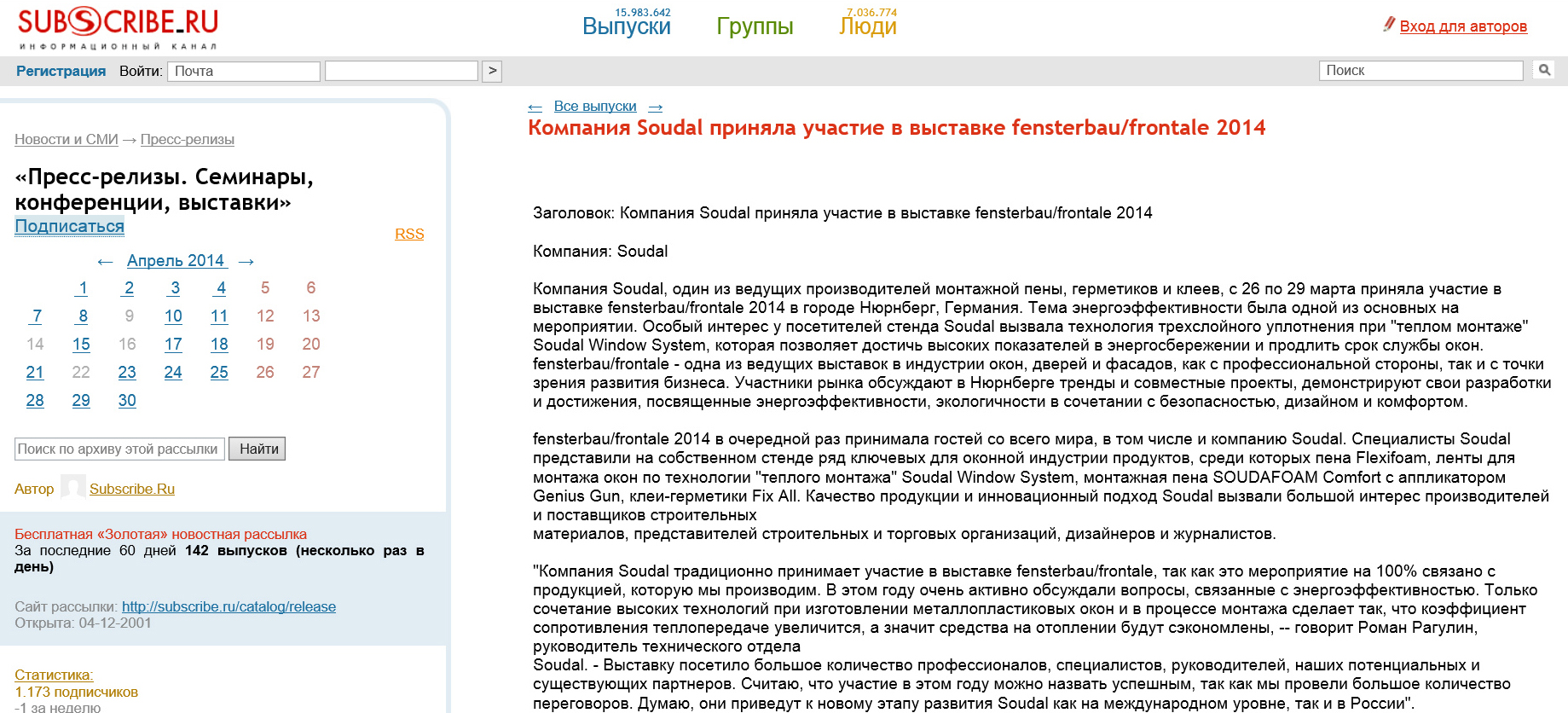
Task: Click the Регистрация link
Action: 61,71
